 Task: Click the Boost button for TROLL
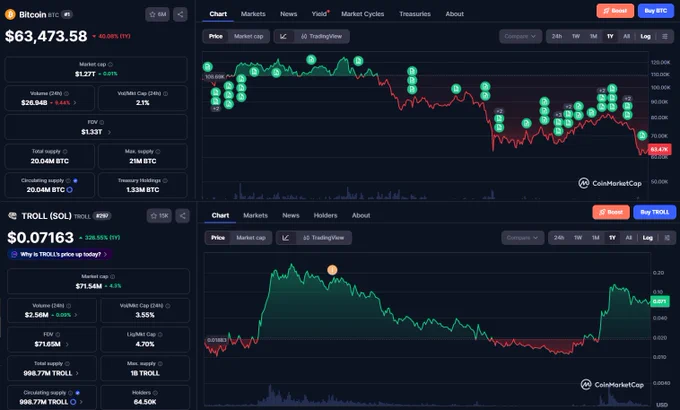[611, 212]
